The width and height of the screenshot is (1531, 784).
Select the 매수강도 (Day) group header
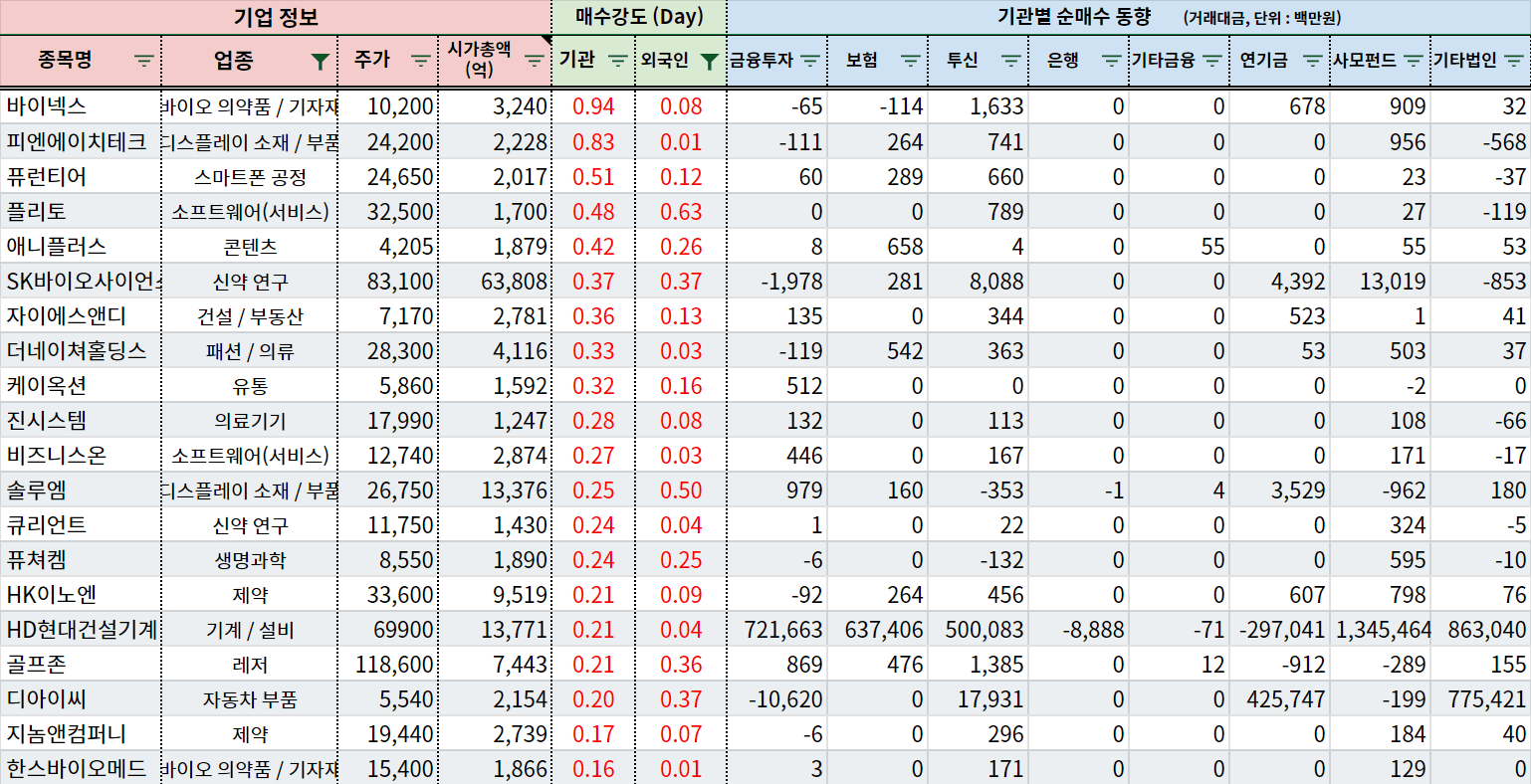[639, 17]
